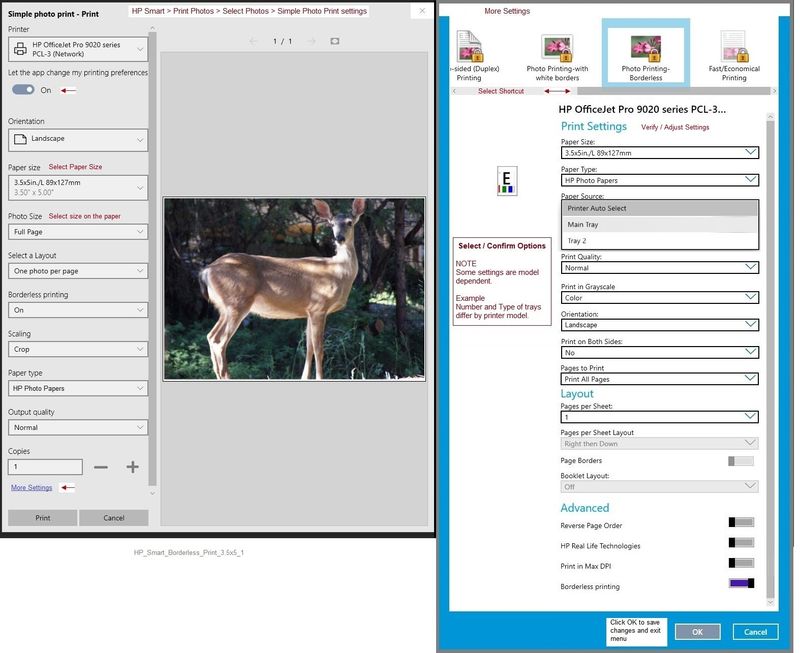
Task: Open Scaling Crop dropdown
Action: [78, 349]
